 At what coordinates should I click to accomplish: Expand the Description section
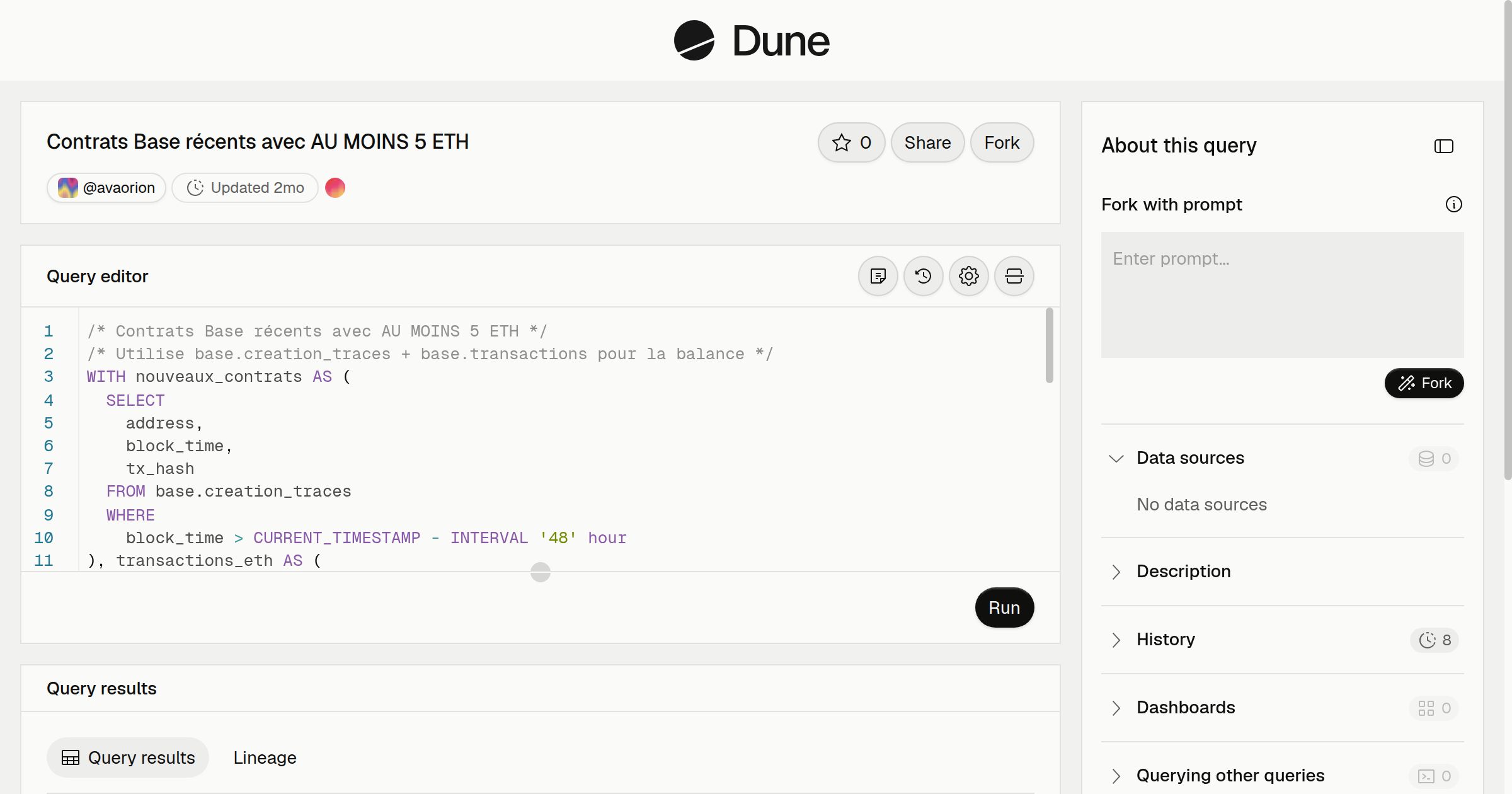point(1283,572)
